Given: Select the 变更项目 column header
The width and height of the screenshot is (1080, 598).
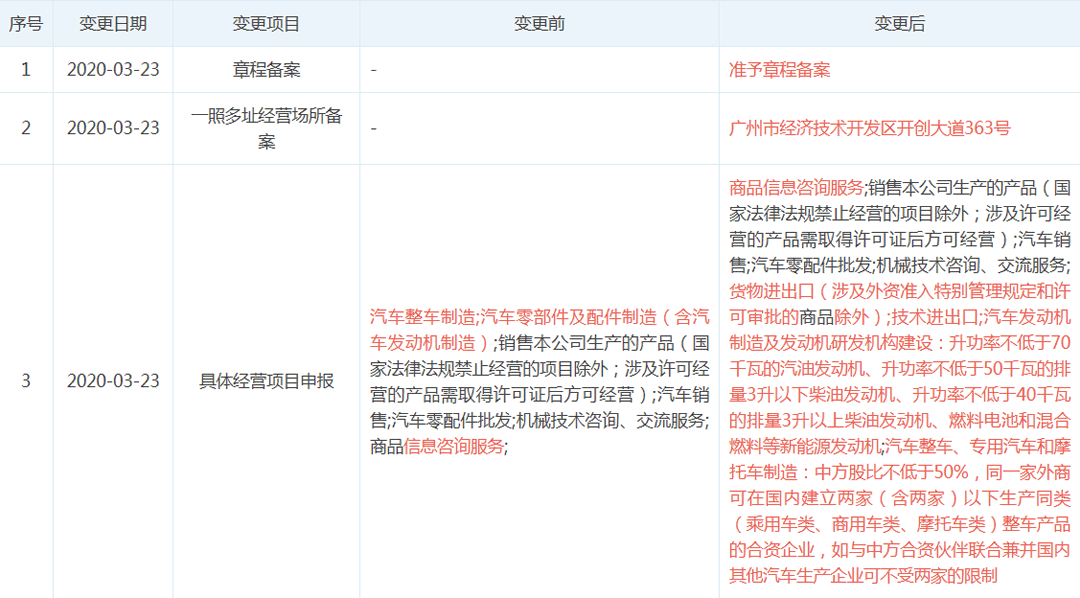Looking at the screenshot, I should pos(266,24).
